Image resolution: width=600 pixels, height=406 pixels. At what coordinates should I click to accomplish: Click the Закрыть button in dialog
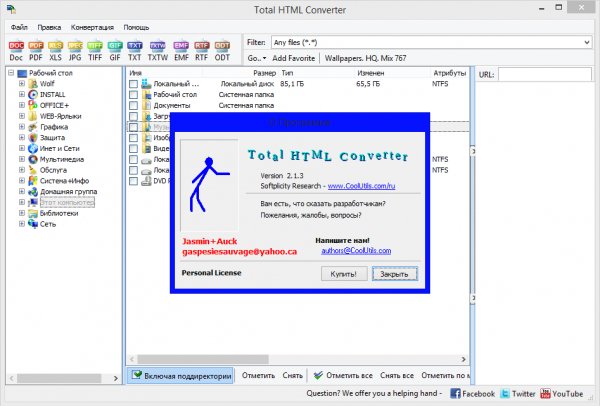pos(395,274)
